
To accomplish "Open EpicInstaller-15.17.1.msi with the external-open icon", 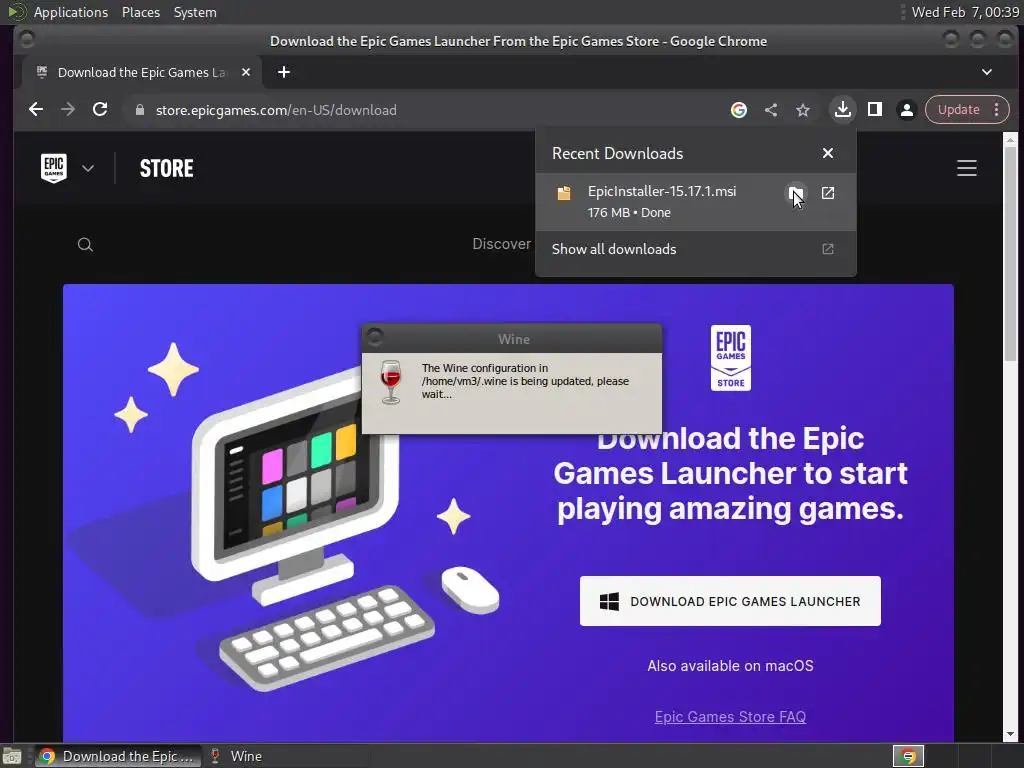I will (x=827, y=193).
